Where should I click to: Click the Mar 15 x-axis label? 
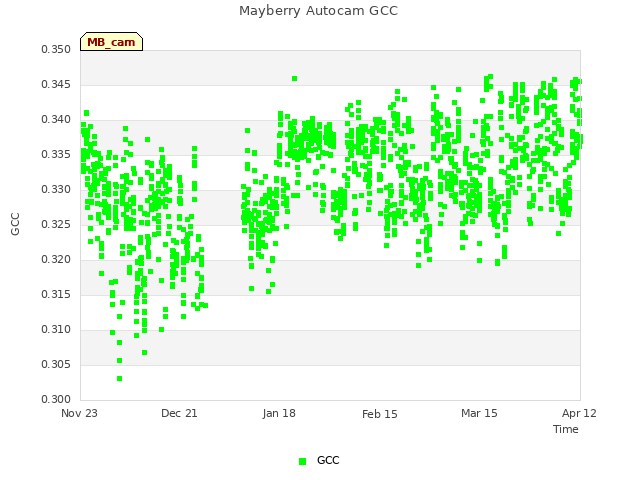pos(479,413)
